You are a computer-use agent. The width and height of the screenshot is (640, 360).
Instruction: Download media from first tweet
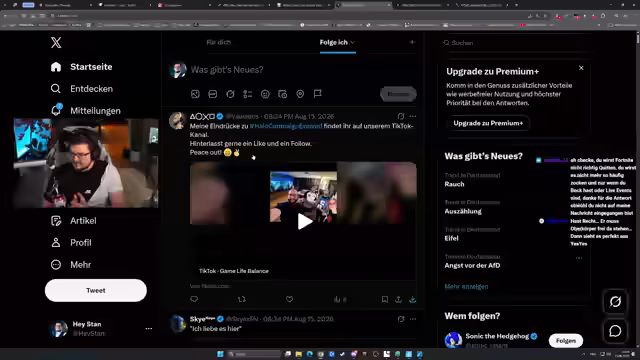click(x=413, y=299)
